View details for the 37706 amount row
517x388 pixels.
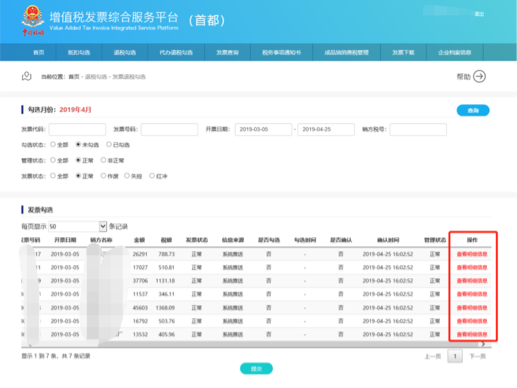tap(472, 281)
